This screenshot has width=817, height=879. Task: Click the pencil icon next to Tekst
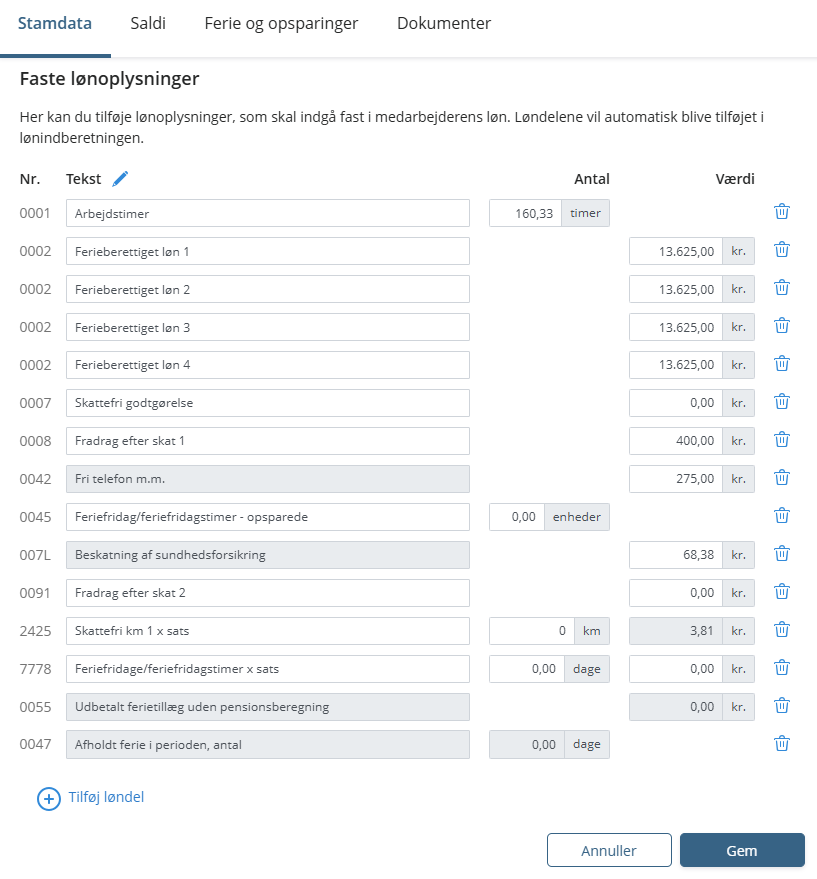(120, 179)
